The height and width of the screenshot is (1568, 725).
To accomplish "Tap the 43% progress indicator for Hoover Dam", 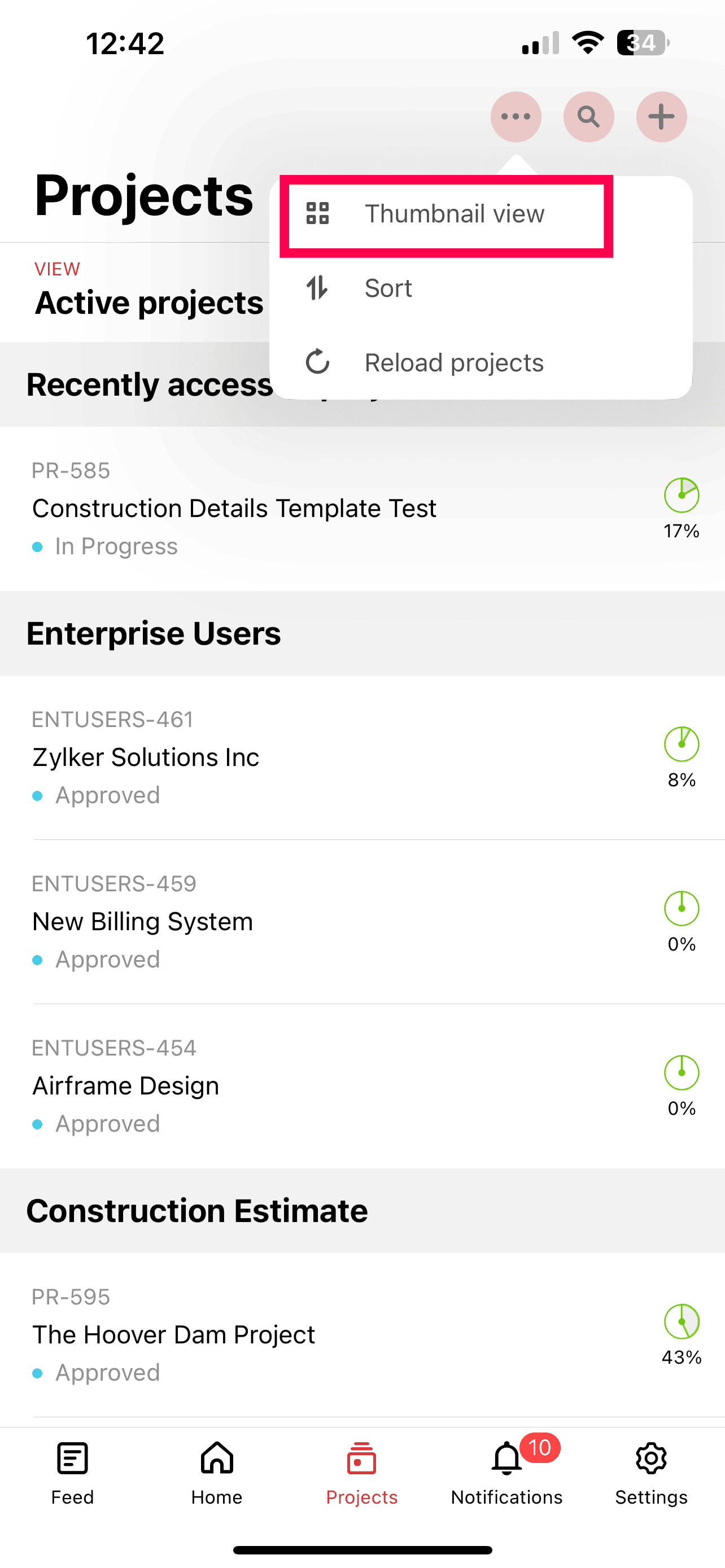I will [681, 1322].
